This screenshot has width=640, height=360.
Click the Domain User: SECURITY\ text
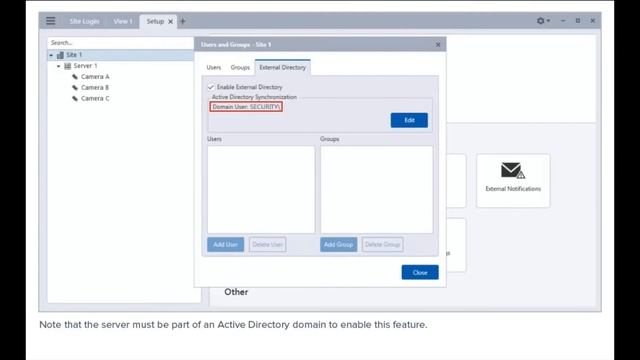click(x=246, y=107)
